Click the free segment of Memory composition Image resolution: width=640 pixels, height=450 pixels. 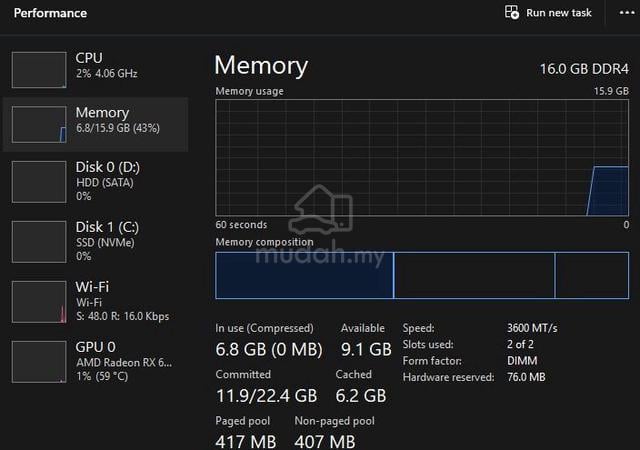coord(592,275)
